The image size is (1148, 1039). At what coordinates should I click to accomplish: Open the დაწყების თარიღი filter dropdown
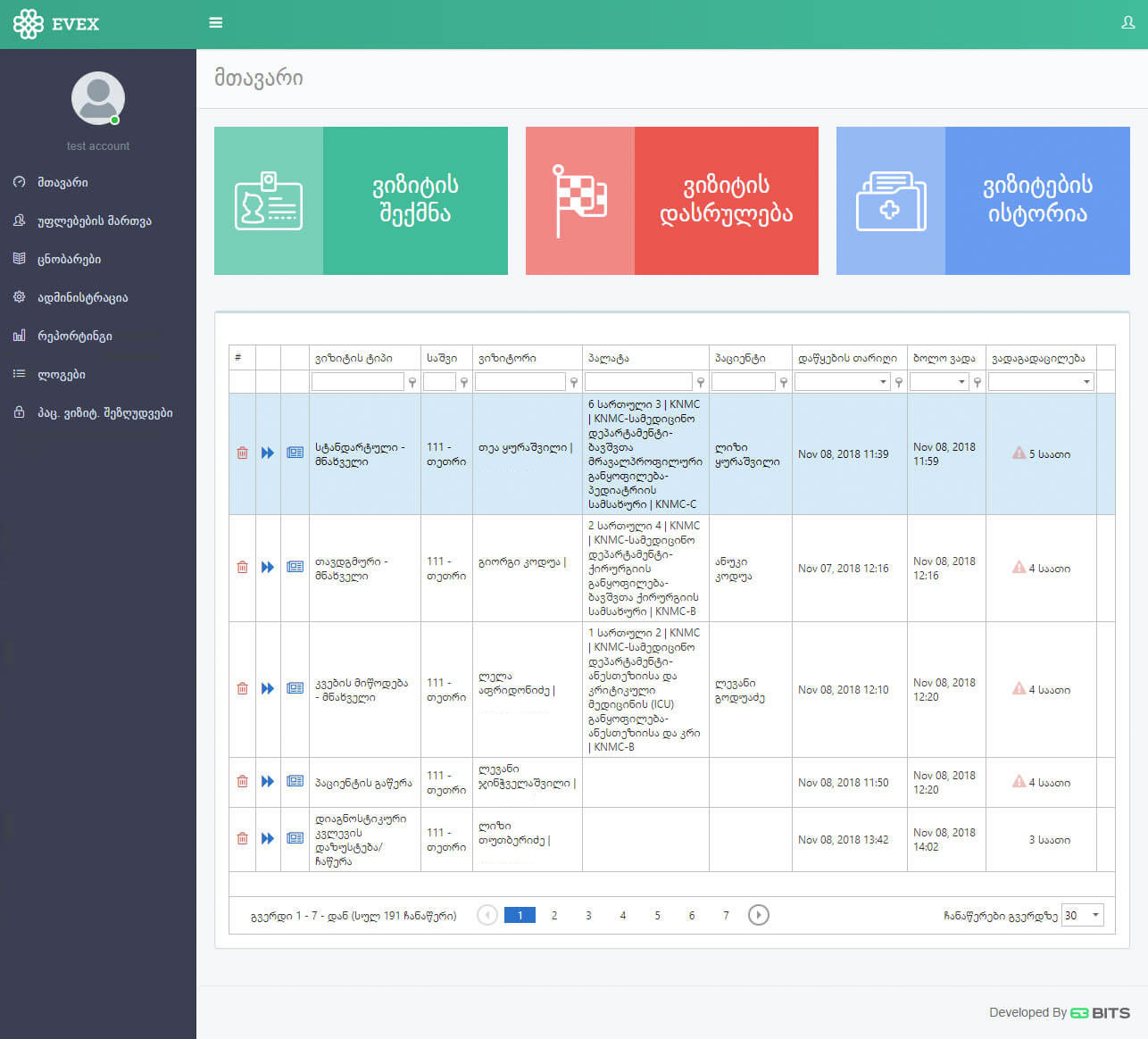point(883,382)
